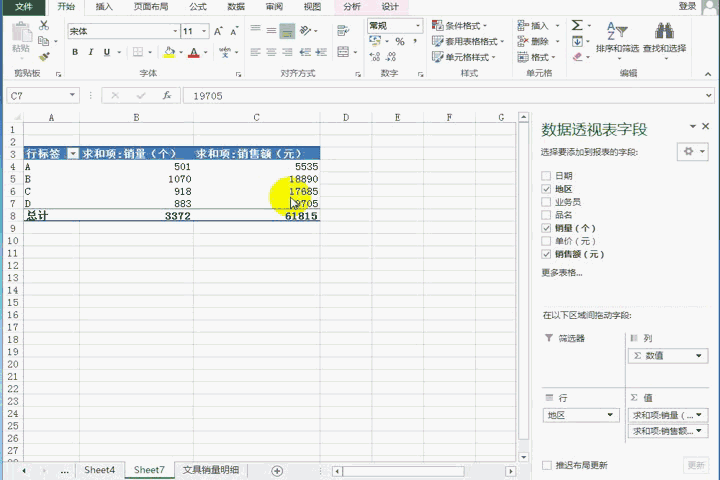The width and height of the screenshot is (720, 480).
Task: Open the font size dropdown
Action: pos(202,31)
